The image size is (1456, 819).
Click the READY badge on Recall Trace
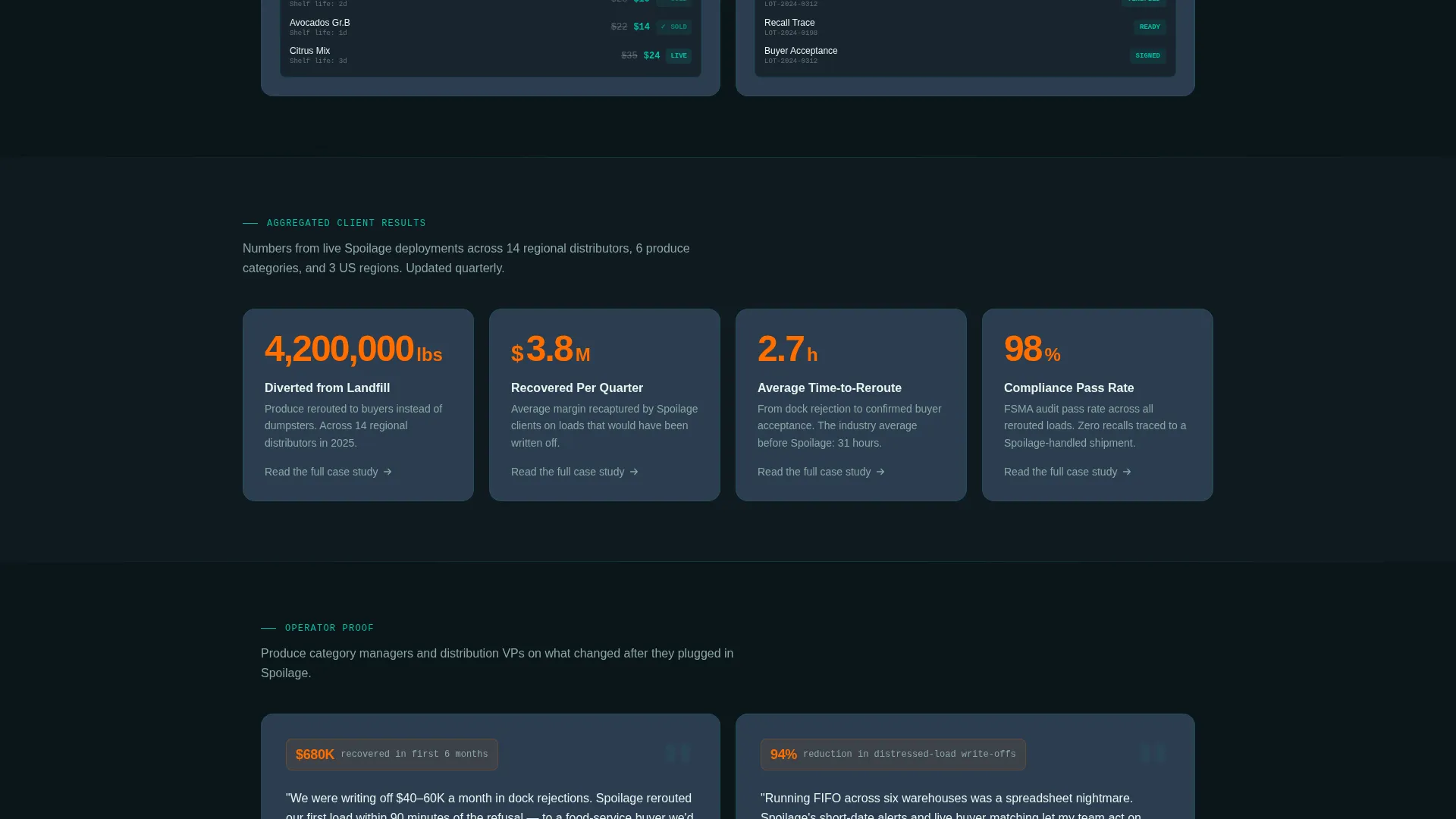1150,27
